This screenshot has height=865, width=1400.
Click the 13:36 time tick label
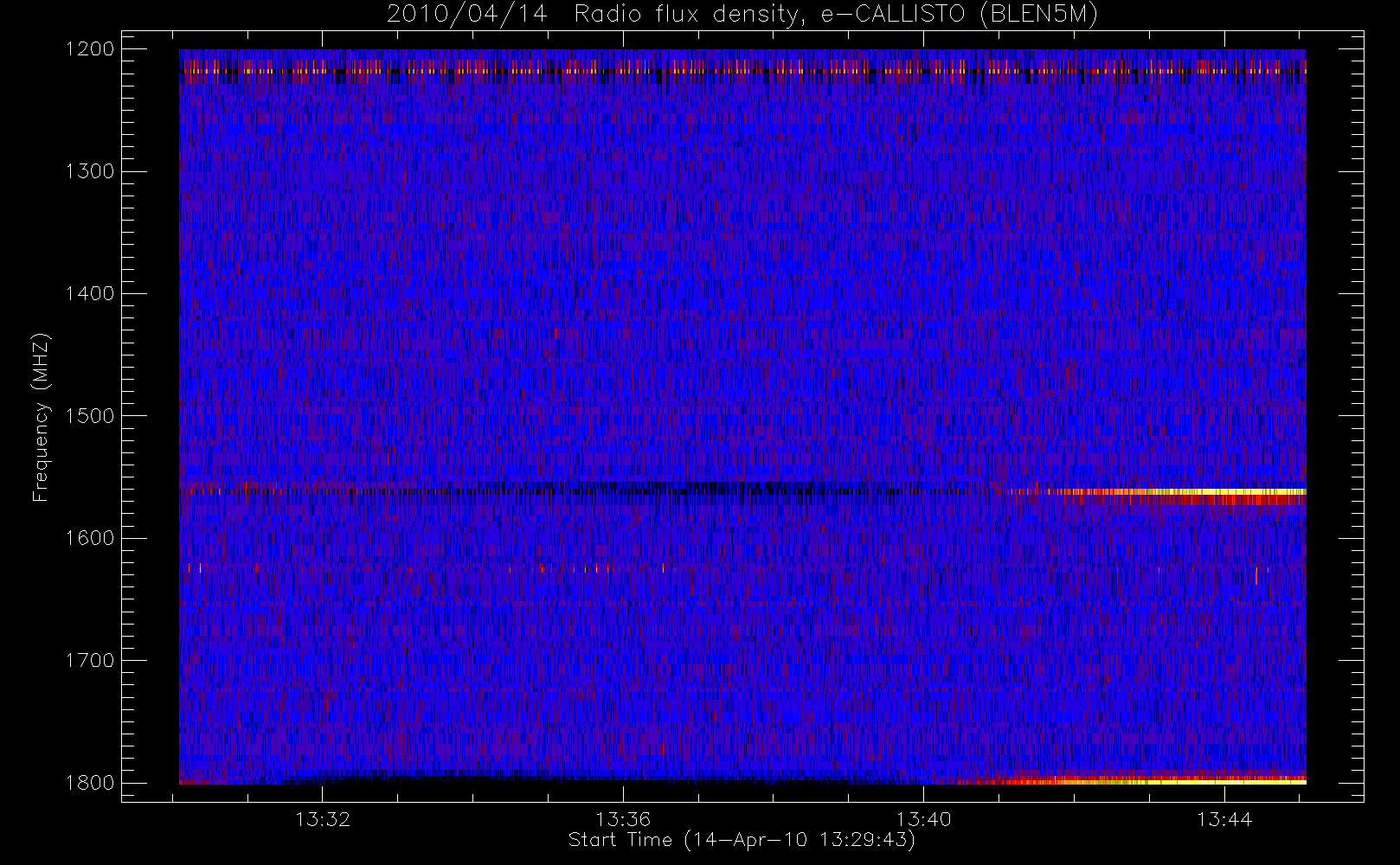(x=623, y=819)
